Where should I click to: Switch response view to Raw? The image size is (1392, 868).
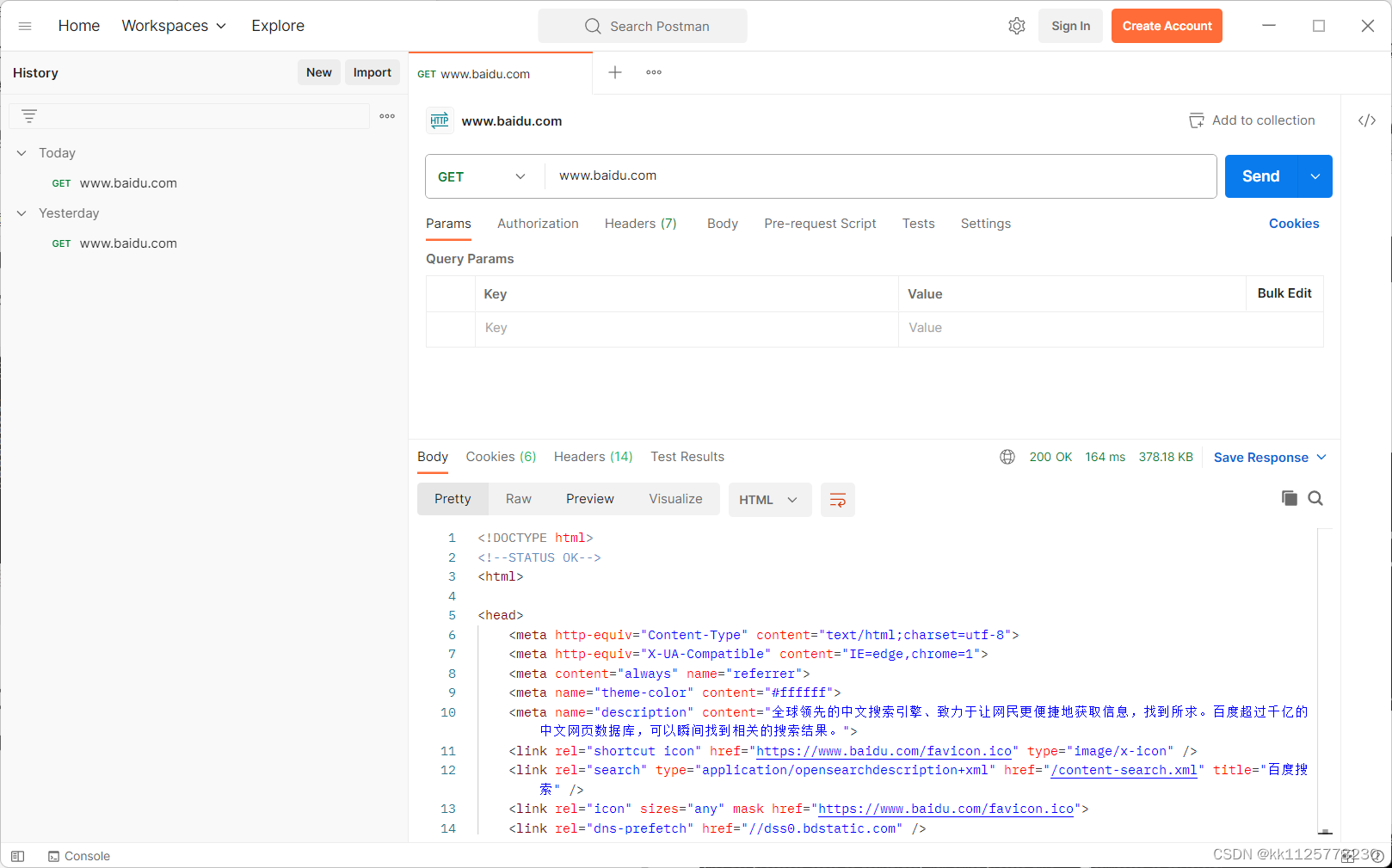point(519,499)
